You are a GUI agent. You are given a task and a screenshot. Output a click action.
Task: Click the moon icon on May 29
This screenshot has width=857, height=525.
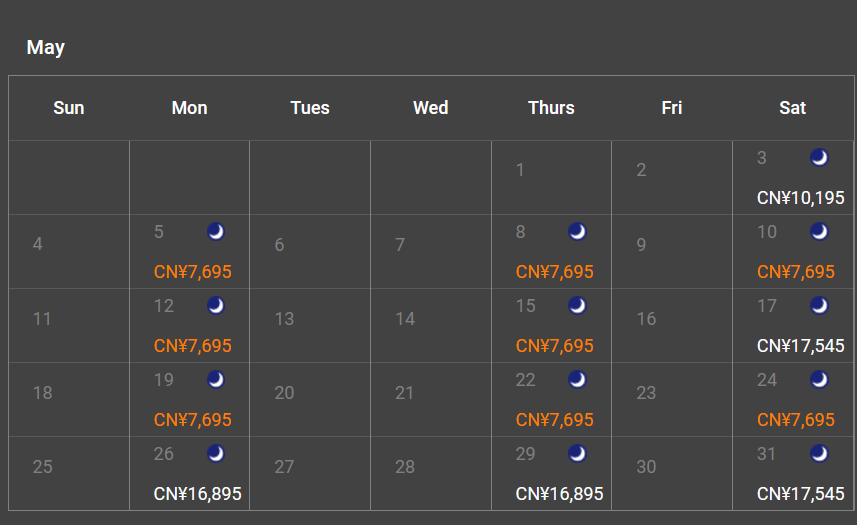577,454
